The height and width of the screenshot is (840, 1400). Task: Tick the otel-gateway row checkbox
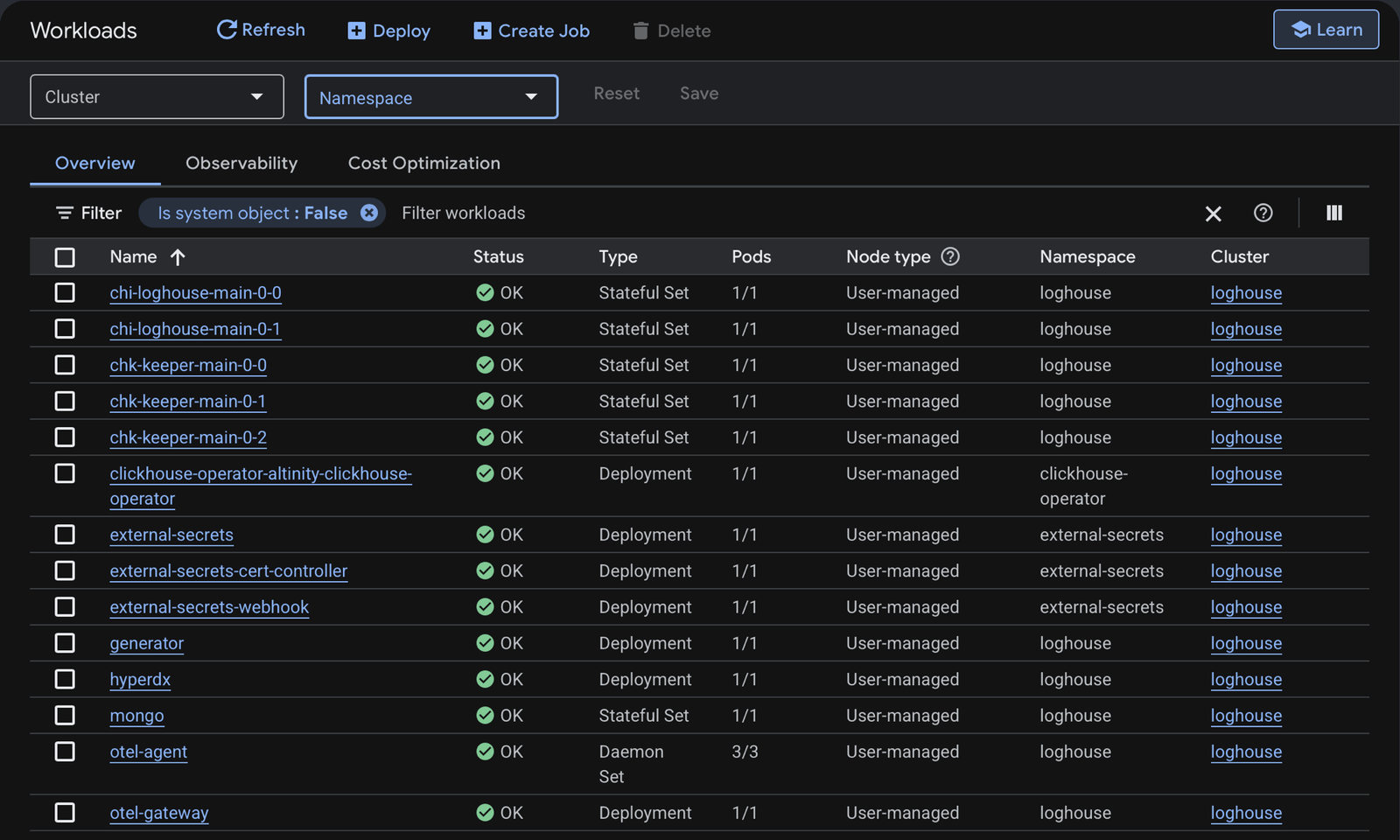click(x=65, y=813)
